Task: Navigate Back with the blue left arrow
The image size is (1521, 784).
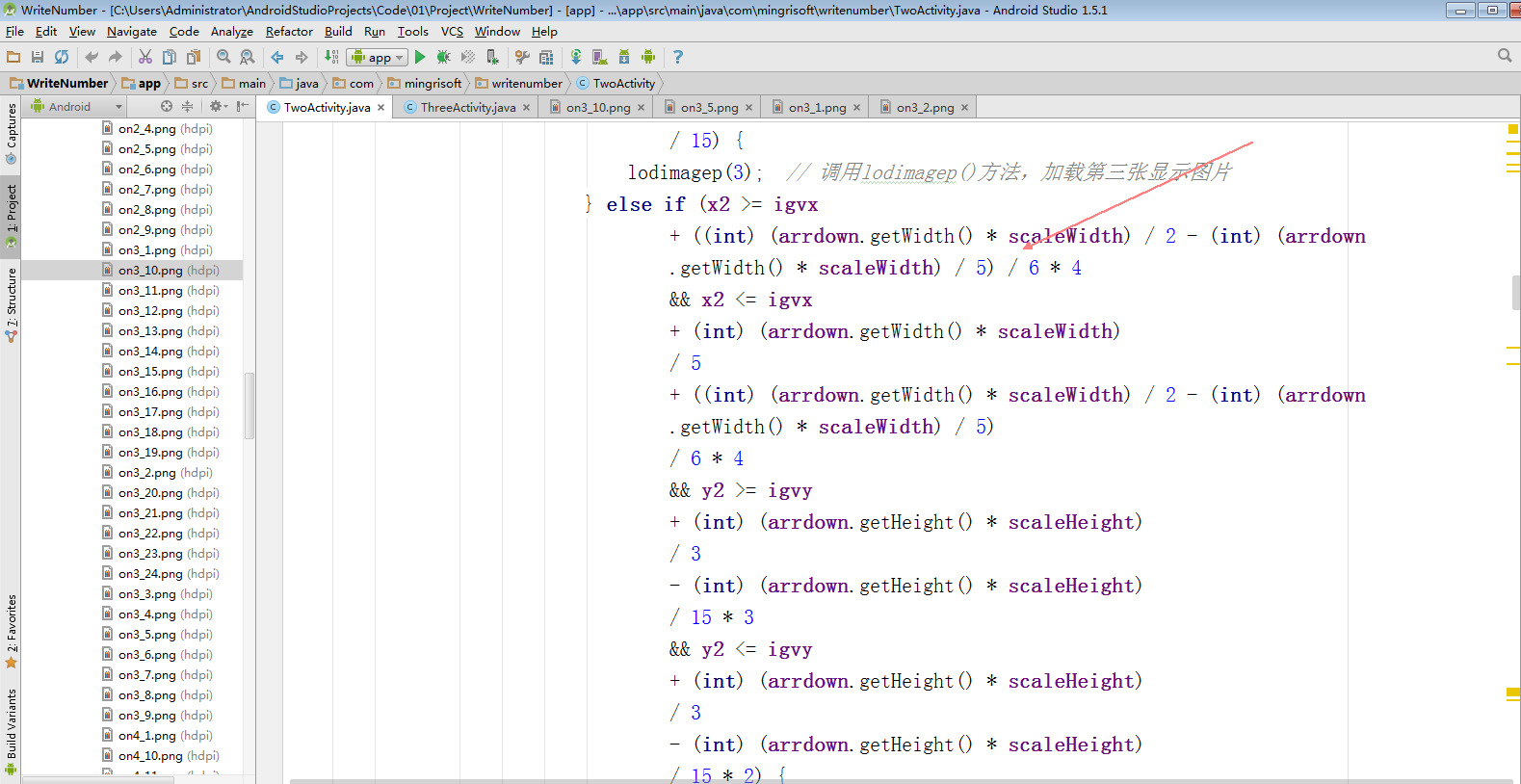Action: point(277,57)
